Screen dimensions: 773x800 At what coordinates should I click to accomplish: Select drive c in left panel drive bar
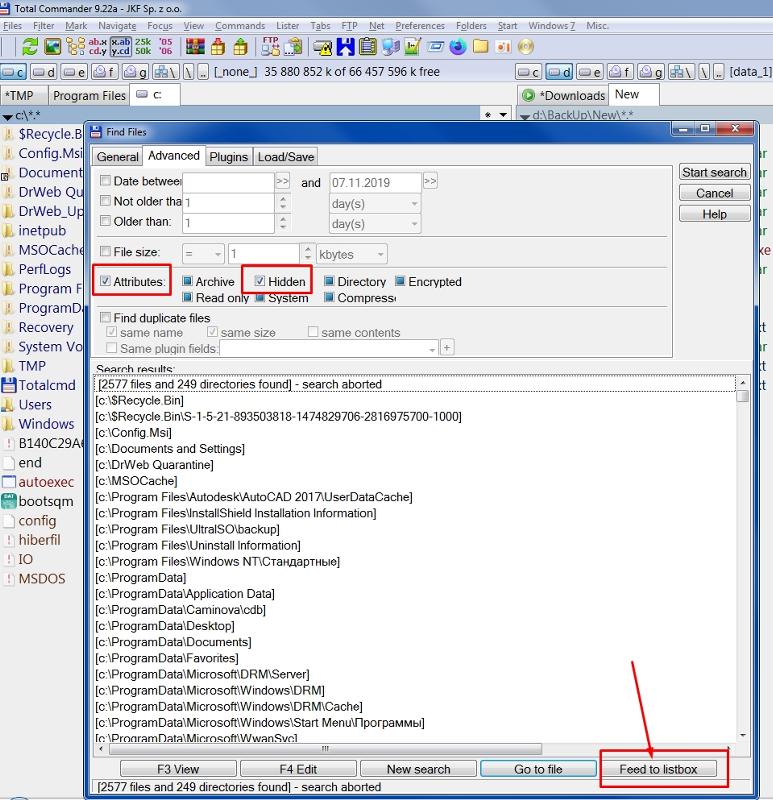pos(14,72)
